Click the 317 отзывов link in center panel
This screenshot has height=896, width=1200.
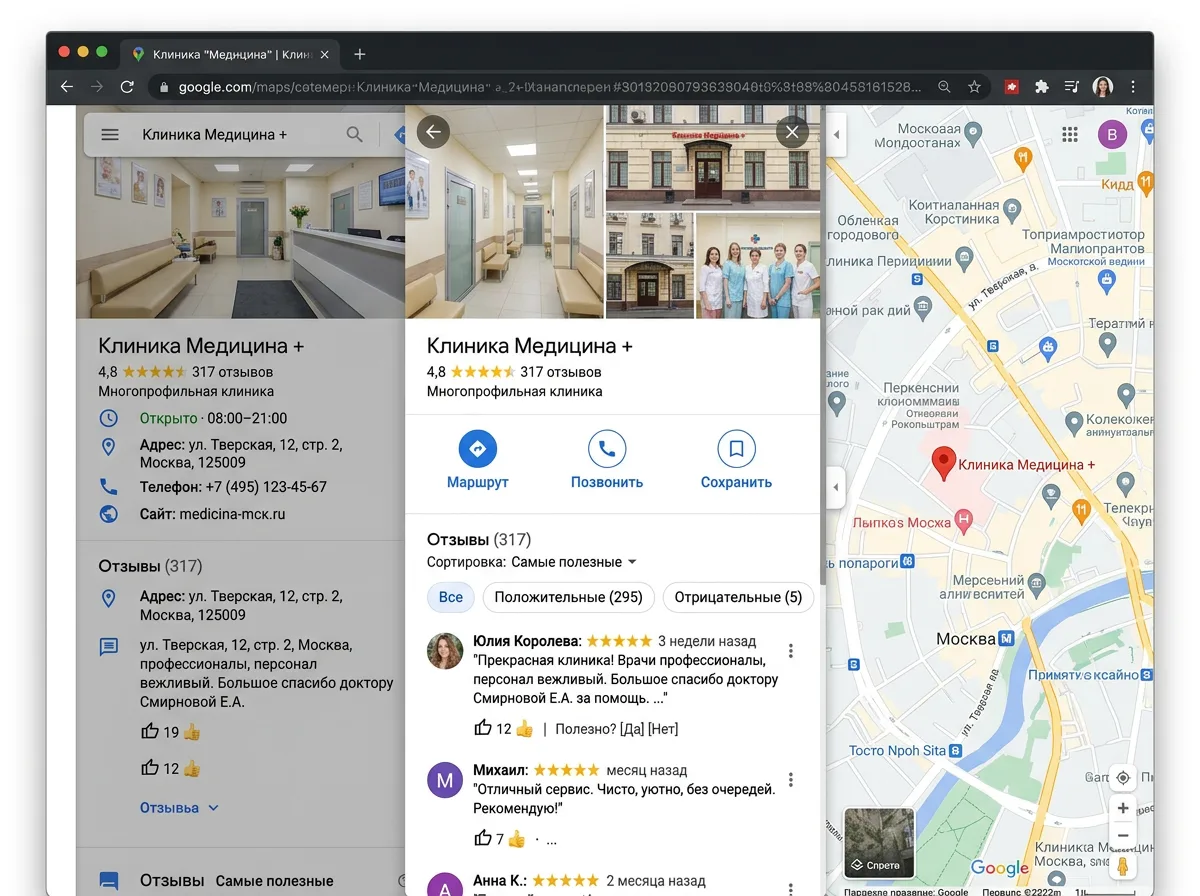(561, 372)
